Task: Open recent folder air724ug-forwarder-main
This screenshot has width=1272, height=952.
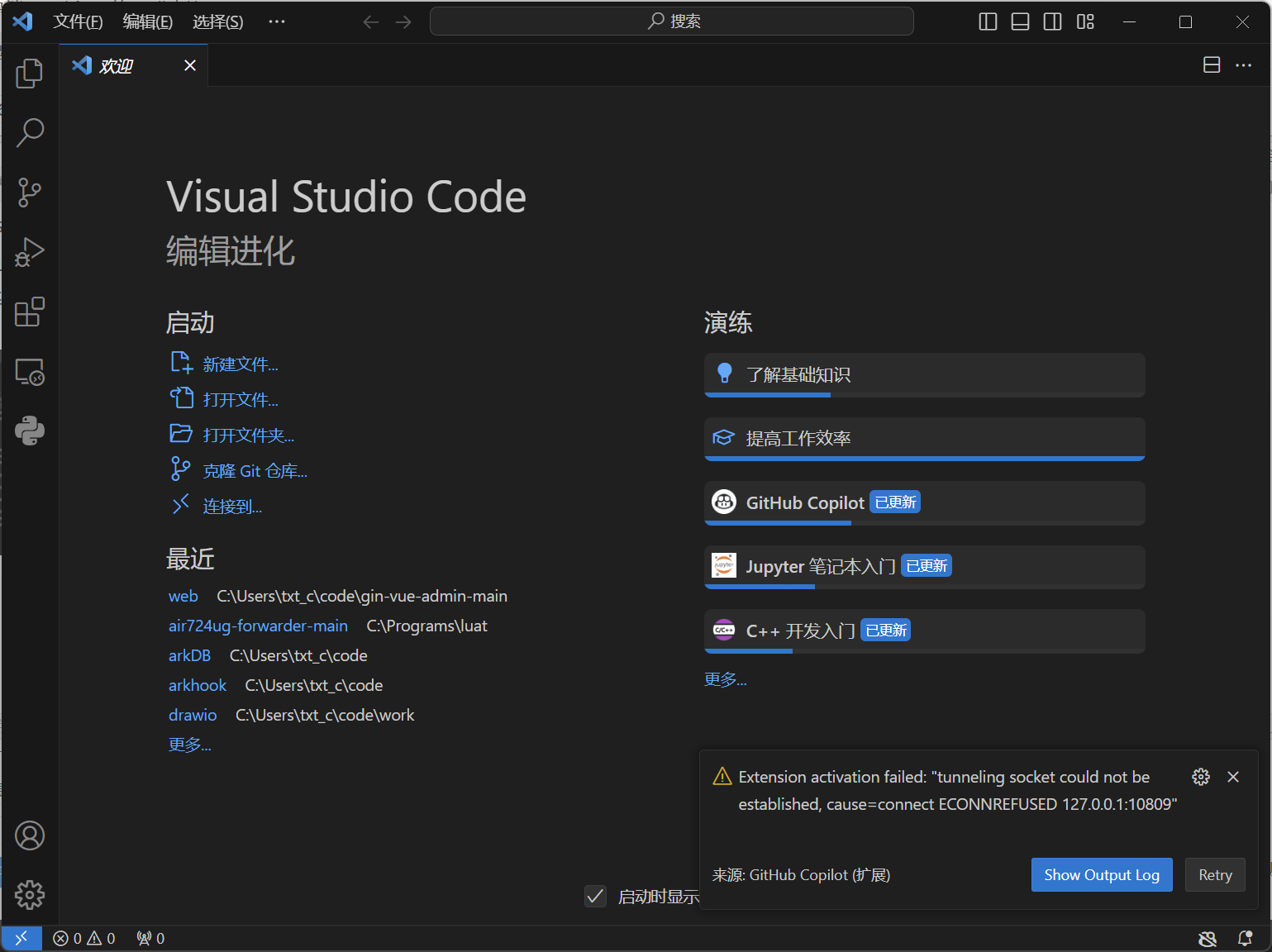Action: pos(258,626)
